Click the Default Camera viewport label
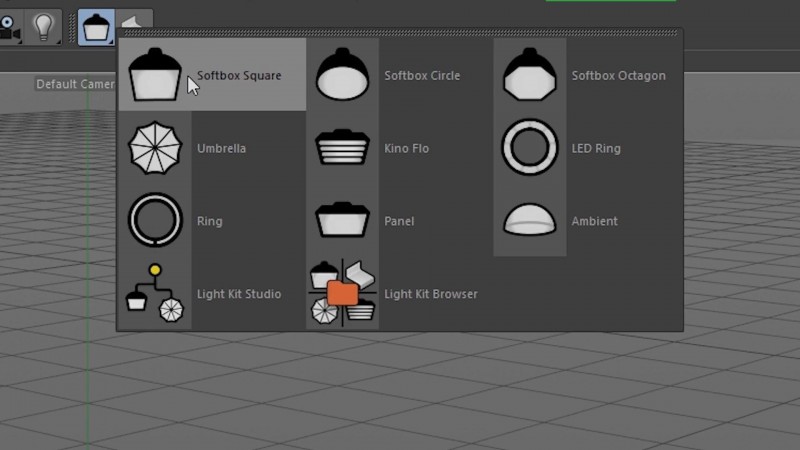 (75, 84)
